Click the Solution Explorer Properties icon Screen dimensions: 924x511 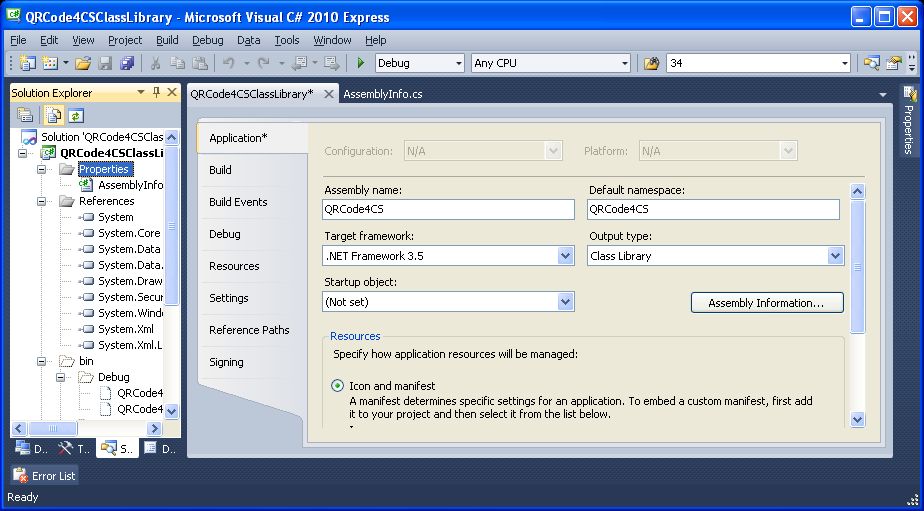(25, 115)
